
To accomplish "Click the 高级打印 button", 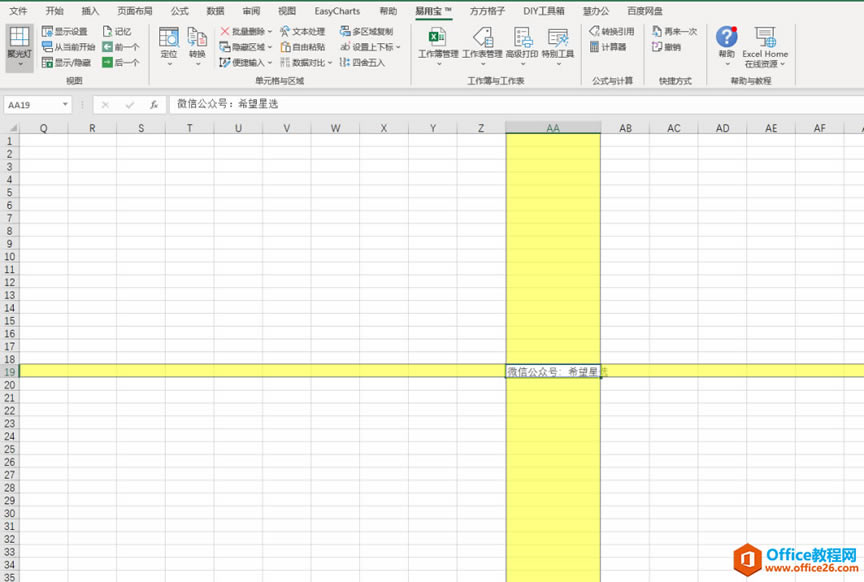I will point(521,45).
